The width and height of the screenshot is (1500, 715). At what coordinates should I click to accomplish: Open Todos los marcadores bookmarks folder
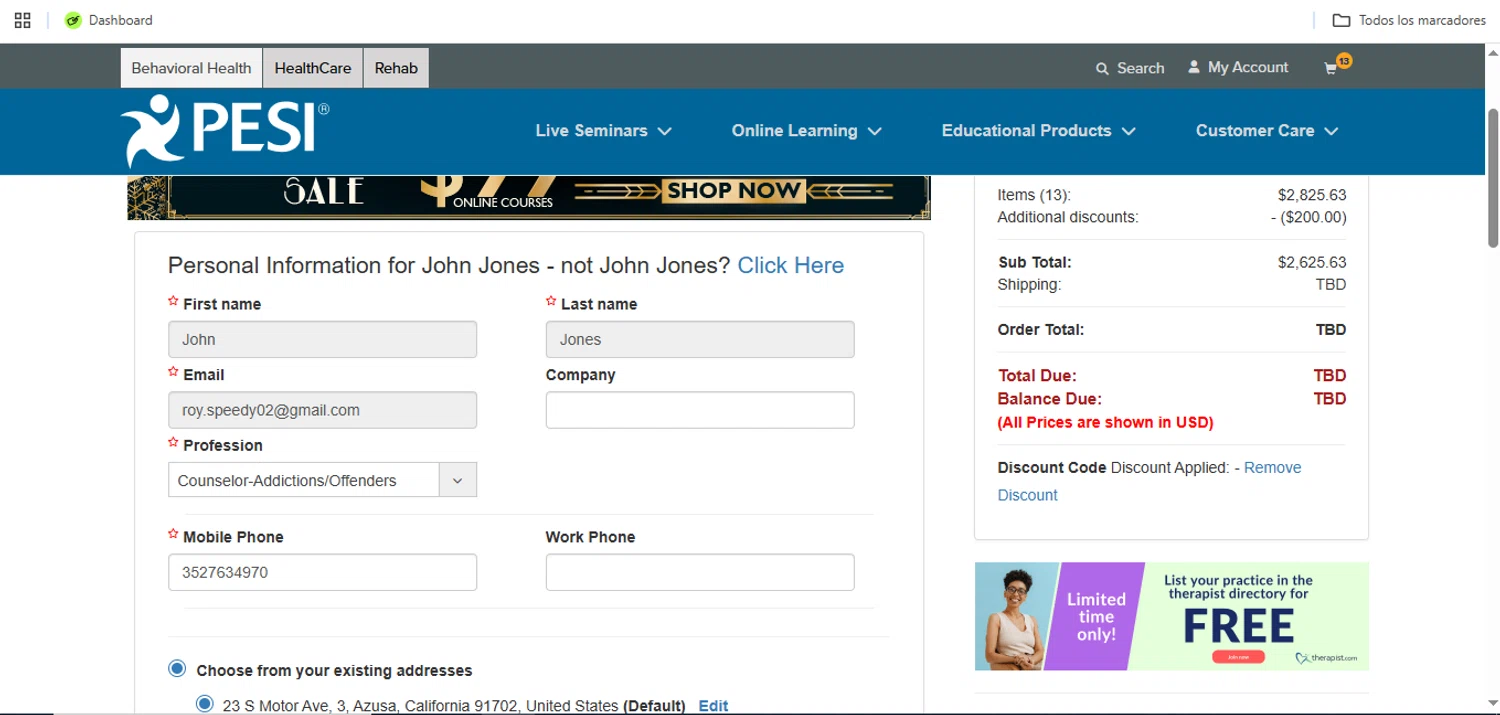[x=1409, y=20]
